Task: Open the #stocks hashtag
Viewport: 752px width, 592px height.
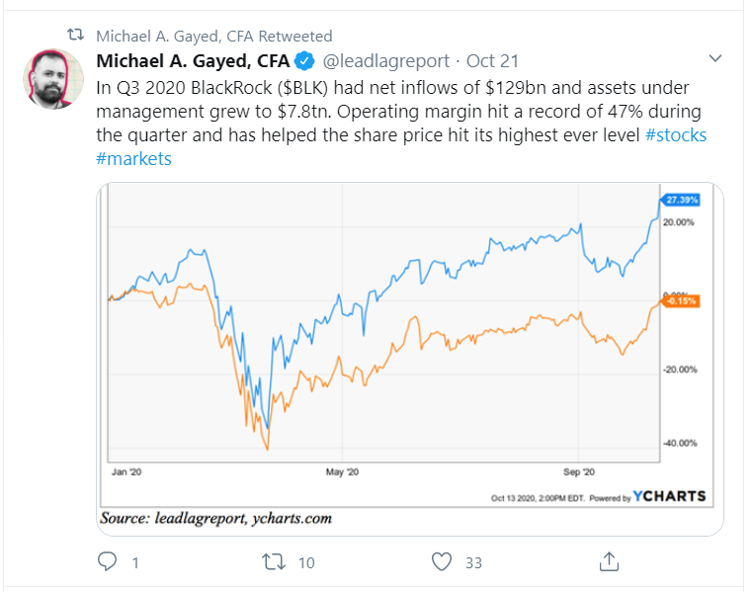Action: [674, 135]
